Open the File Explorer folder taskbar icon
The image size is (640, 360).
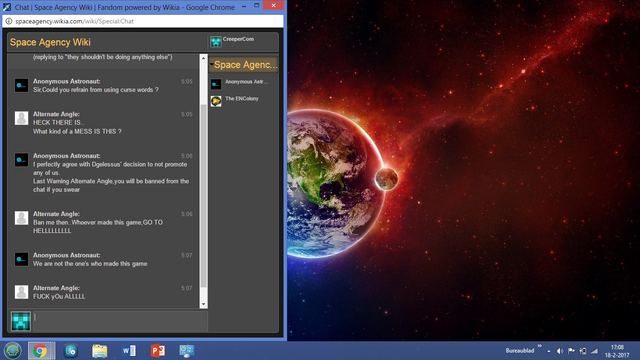tap(99, 351)
